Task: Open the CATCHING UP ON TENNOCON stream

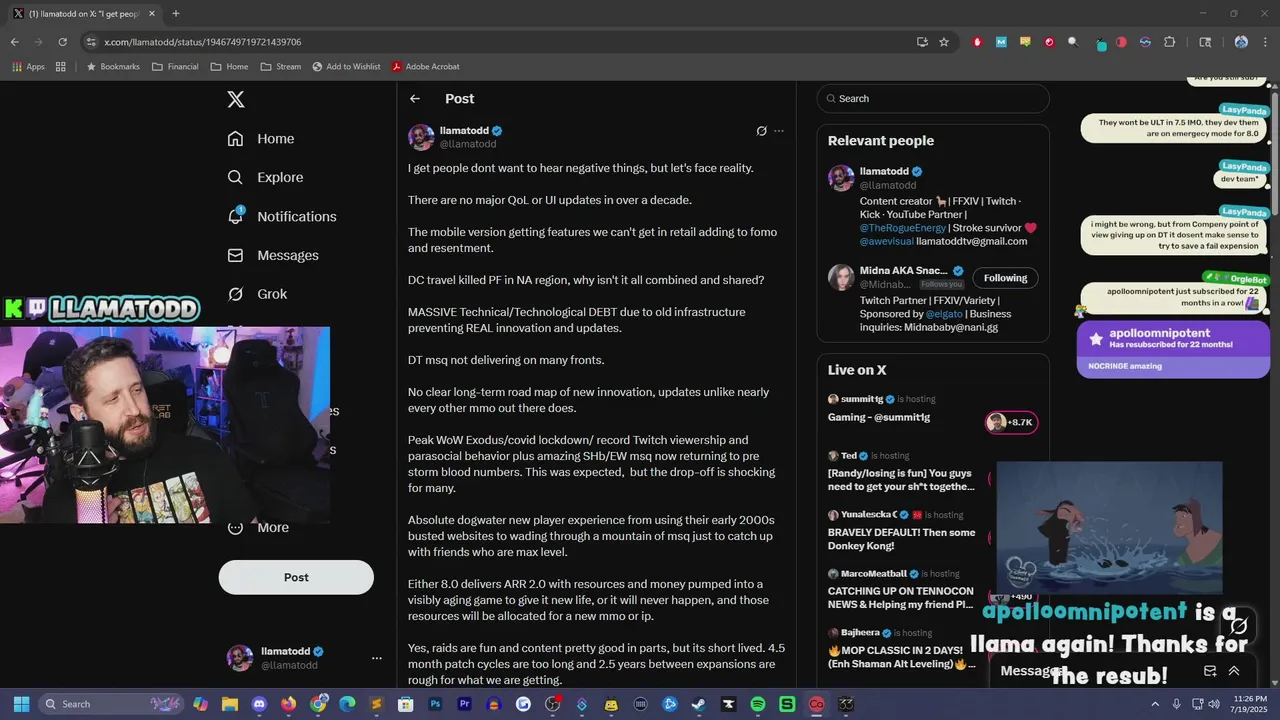Action: click(901, 598)
